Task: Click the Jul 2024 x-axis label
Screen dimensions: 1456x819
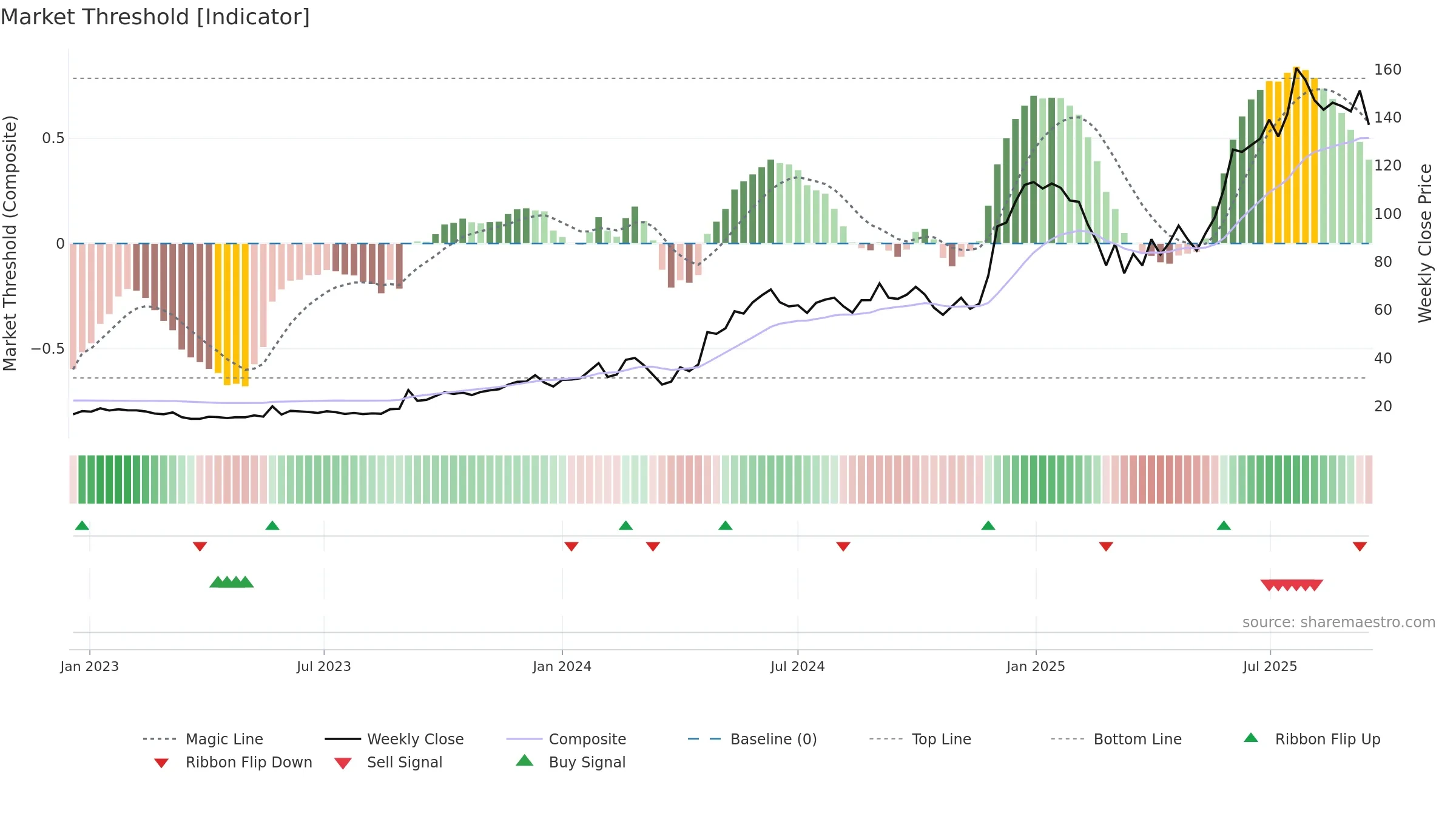Action: pos(798,666)
